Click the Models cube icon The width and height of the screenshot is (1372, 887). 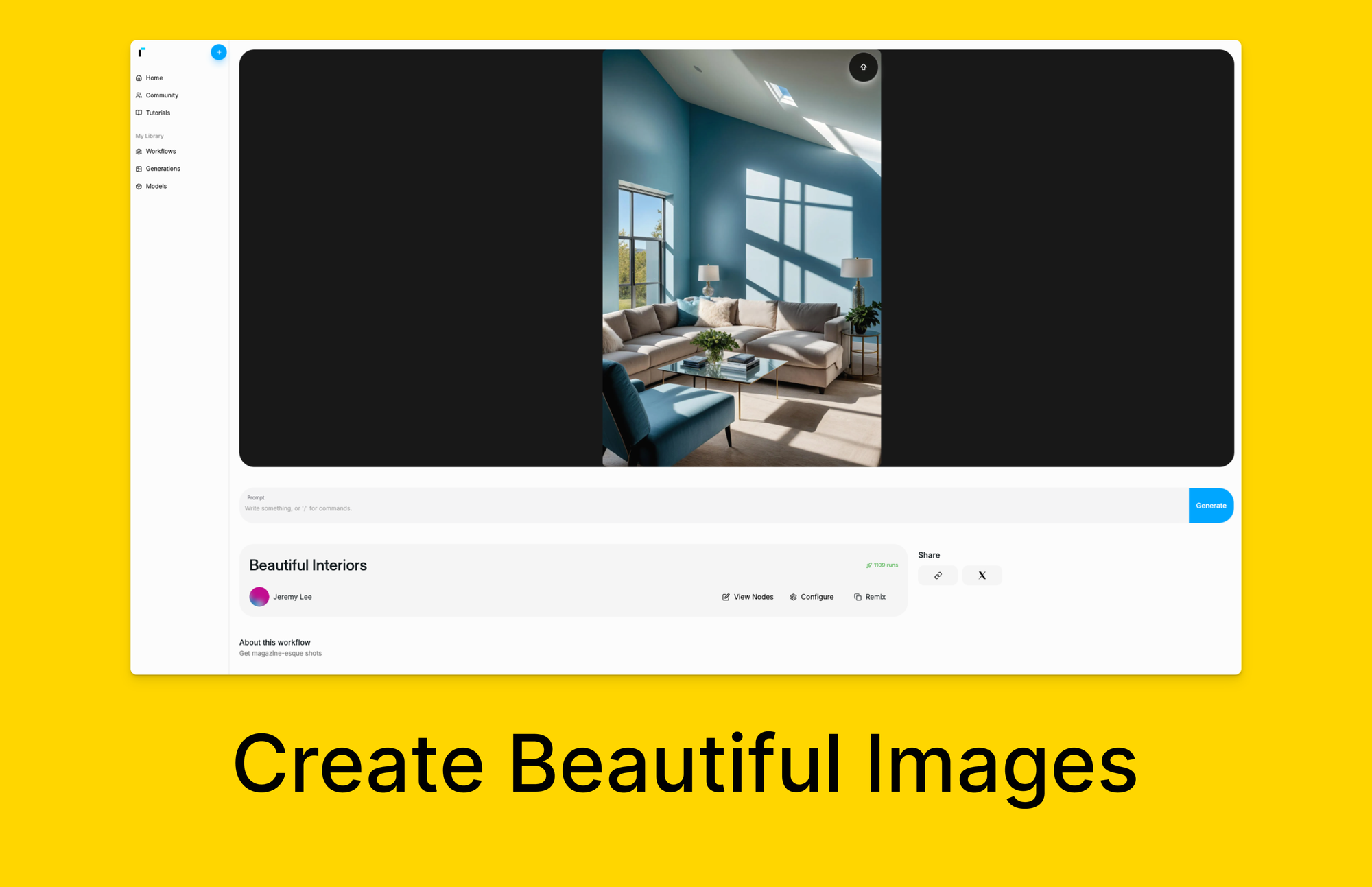point(139,187)
